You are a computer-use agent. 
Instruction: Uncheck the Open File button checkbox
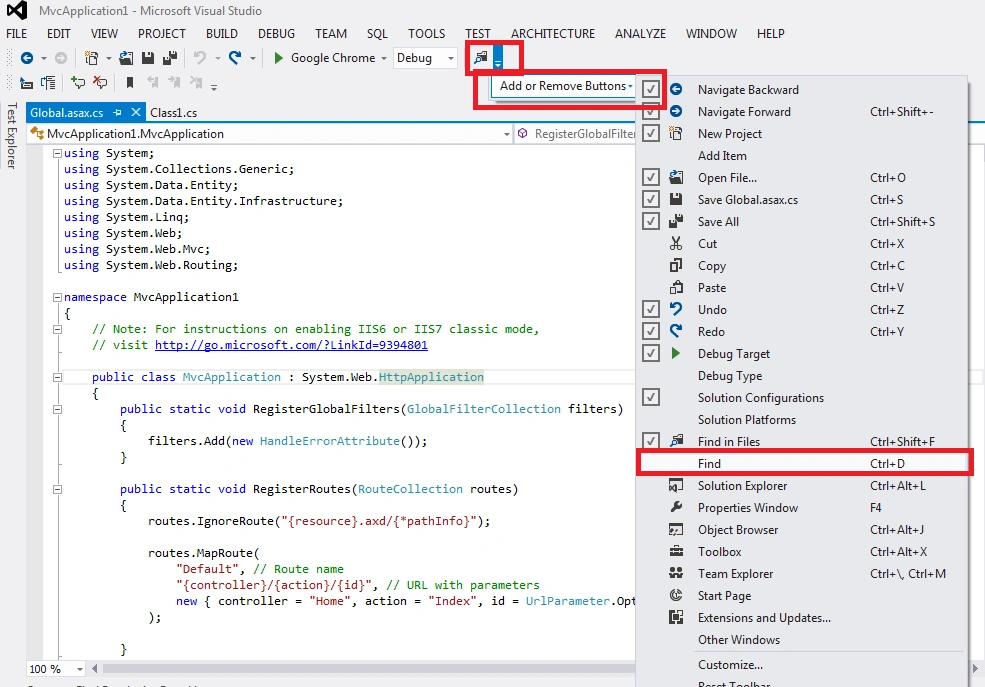point(651,177)
